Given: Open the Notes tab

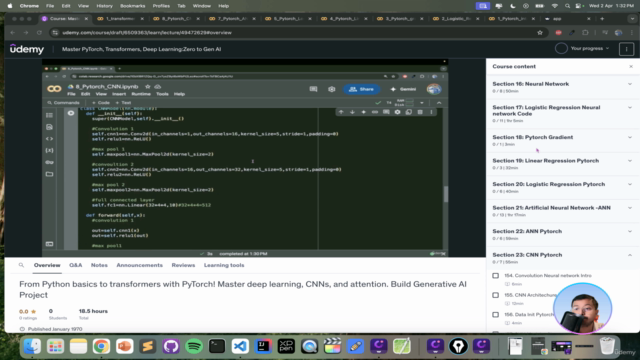Looking at the screenshot, I should (99, 265).
